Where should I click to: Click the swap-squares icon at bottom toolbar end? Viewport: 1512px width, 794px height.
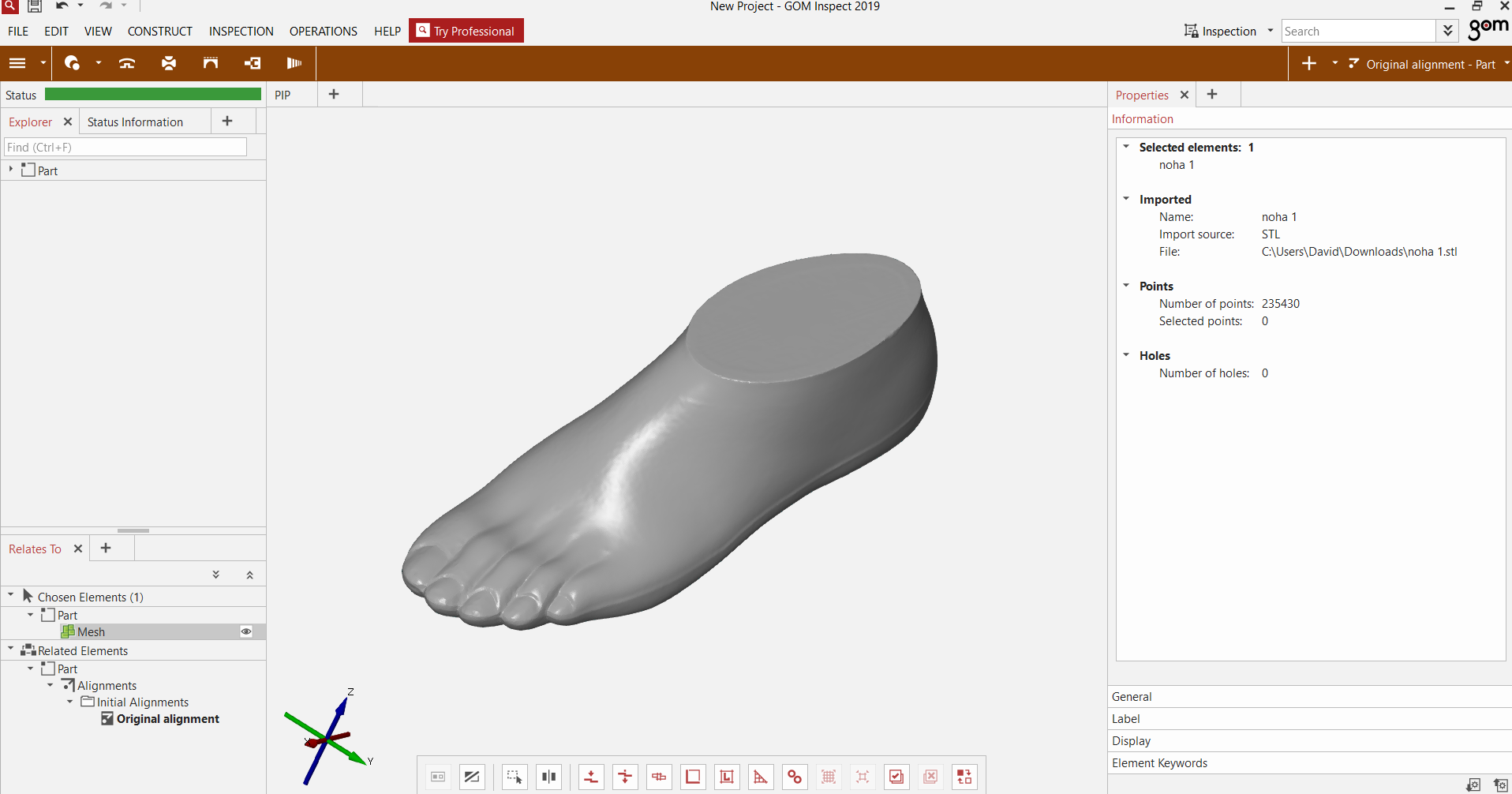(964, 777)
